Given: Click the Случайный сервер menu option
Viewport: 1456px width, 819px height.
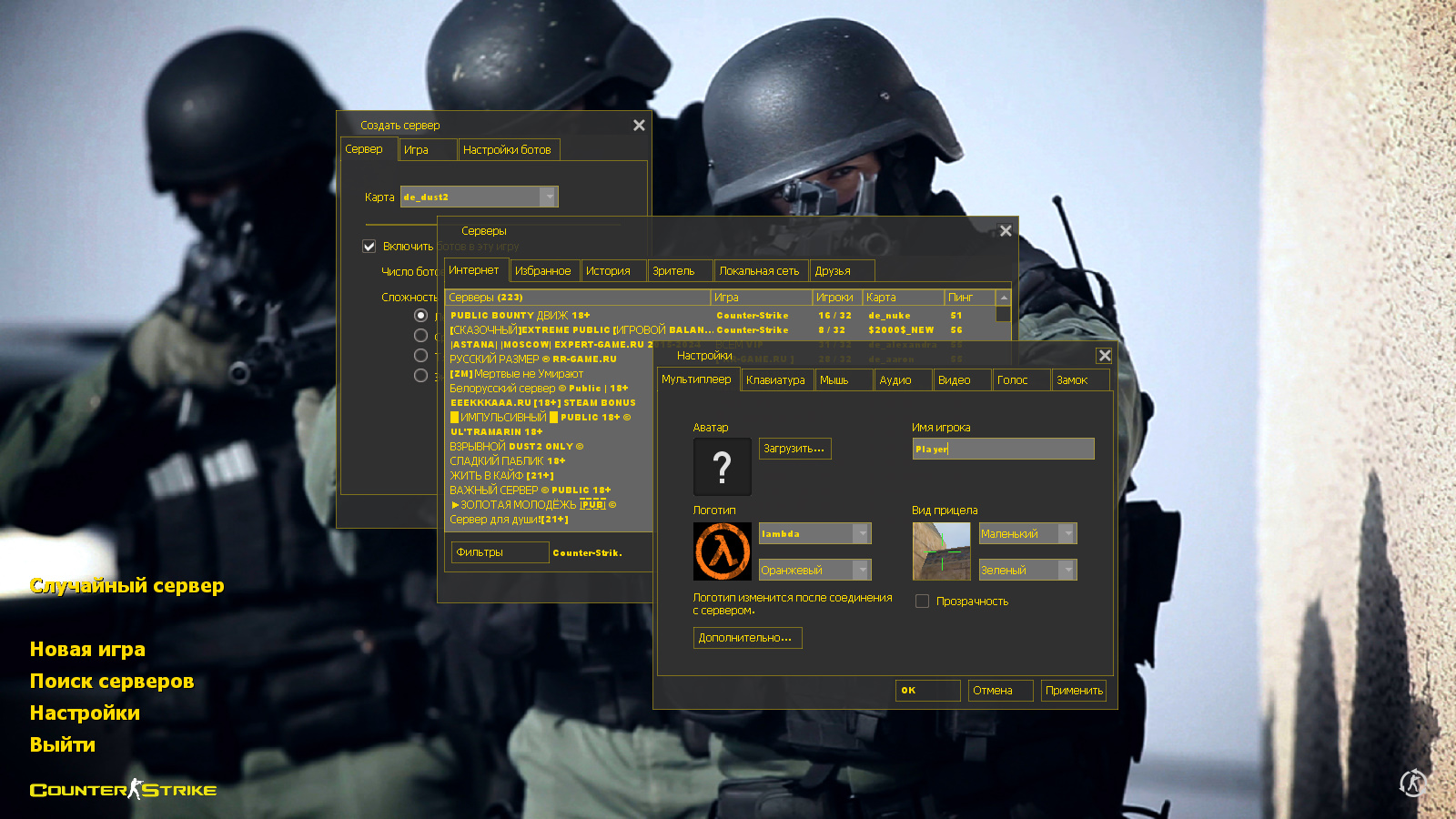Looking at the screenshot, I should [126, 586].
